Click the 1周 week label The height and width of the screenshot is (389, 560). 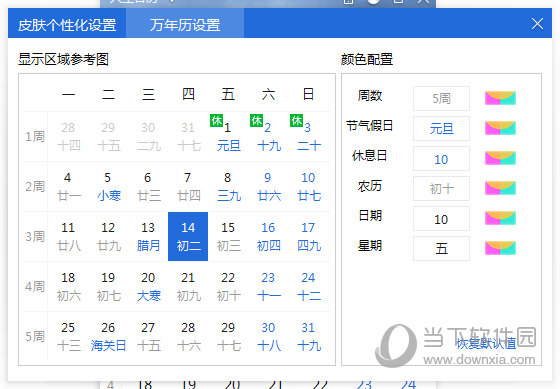[x=35, y=136]
